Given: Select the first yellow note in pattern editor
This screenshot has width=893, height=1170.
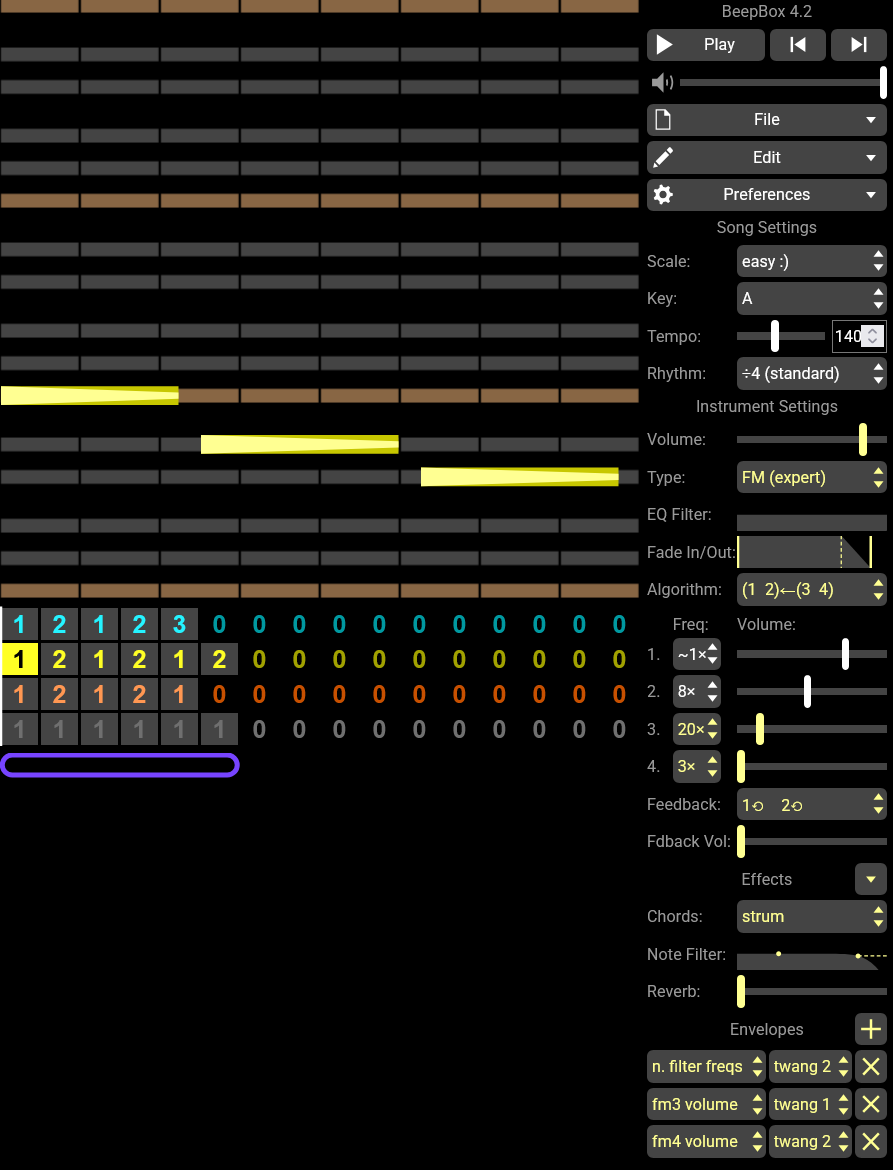Looking at the screenshot, I should (90, 395).
